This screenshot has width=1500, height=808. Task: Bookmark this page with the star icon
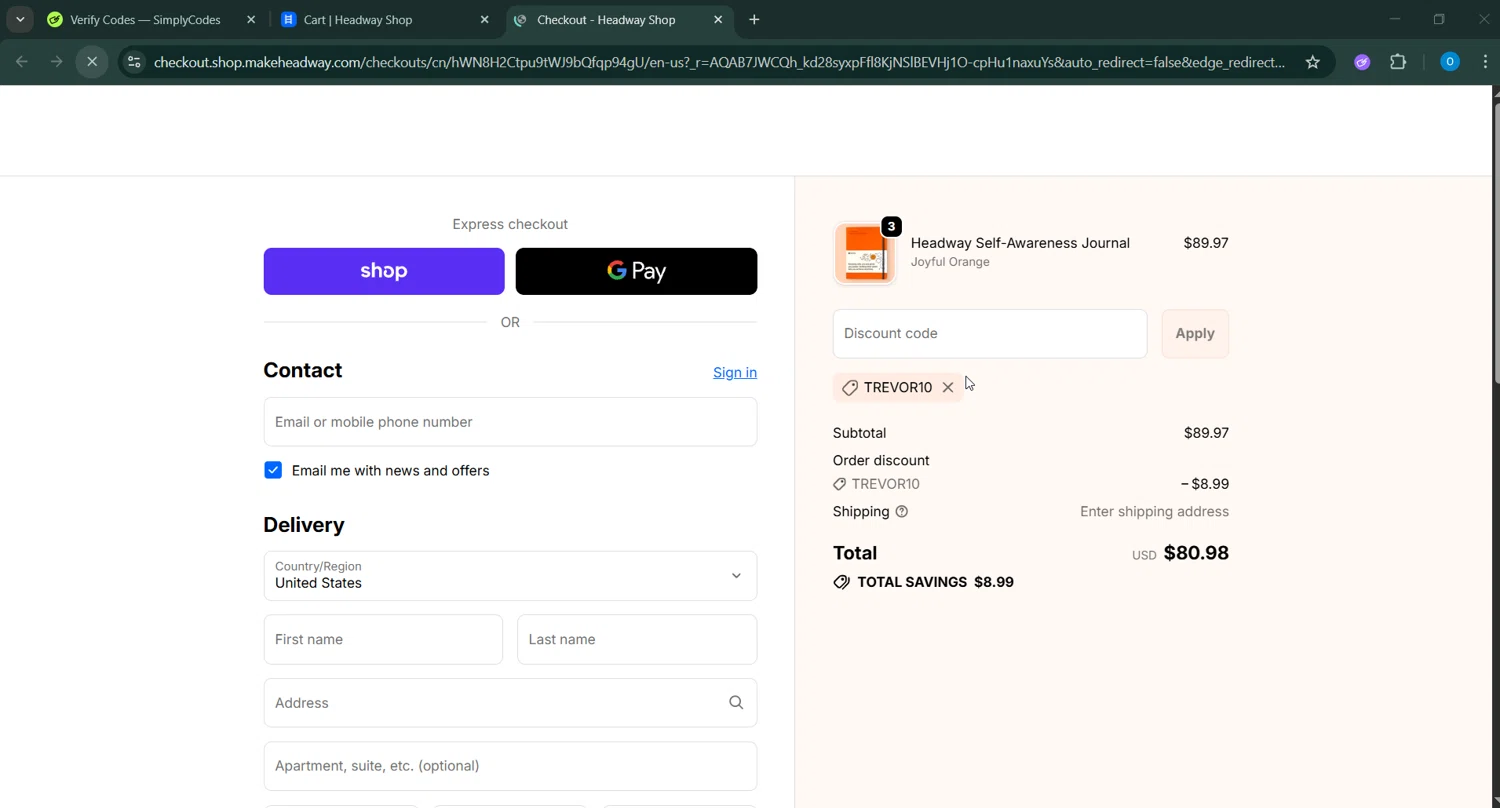click(1313, 62)
